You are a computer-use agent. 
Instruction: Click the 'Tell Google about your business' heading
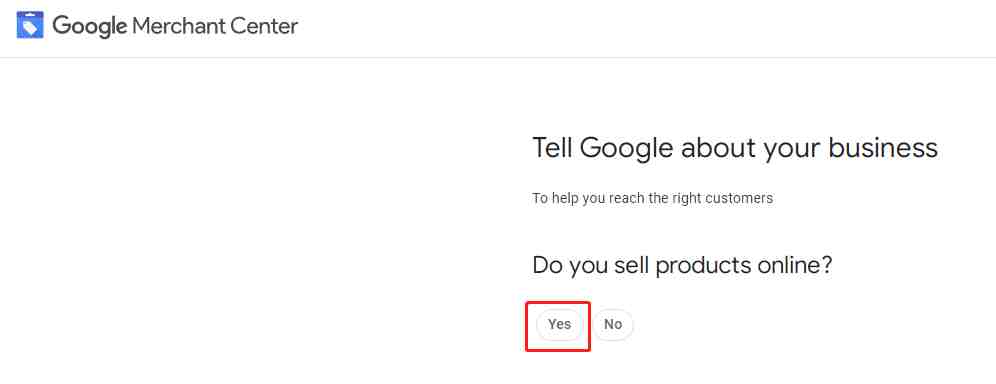735,148
